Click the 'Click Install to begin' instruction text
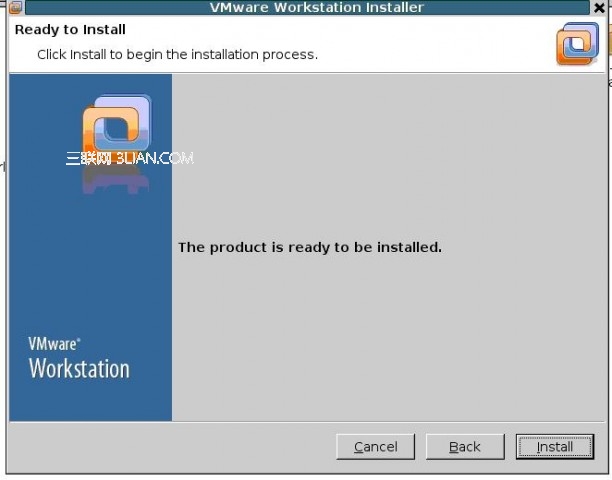Viewport: 612px width, 480px height. point(178,55)
